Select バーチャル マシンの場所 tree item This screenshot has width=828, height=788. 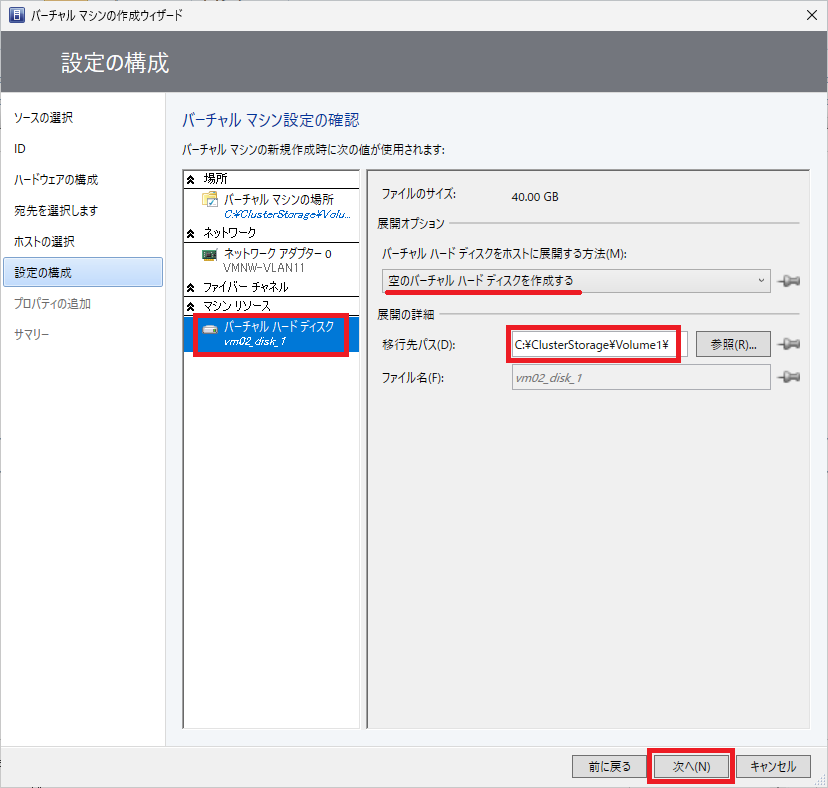271,206
